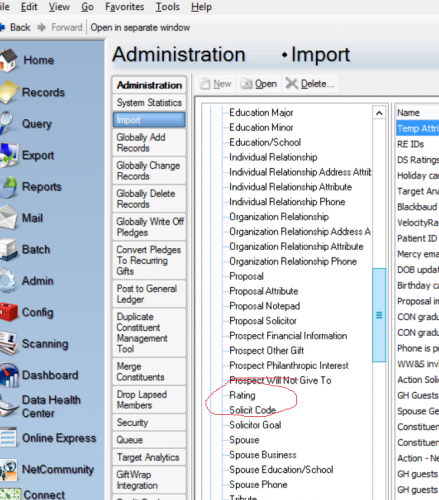The image size is (439, 500).
Task: Open the Data Health Center icon
Action: point(8,406)
